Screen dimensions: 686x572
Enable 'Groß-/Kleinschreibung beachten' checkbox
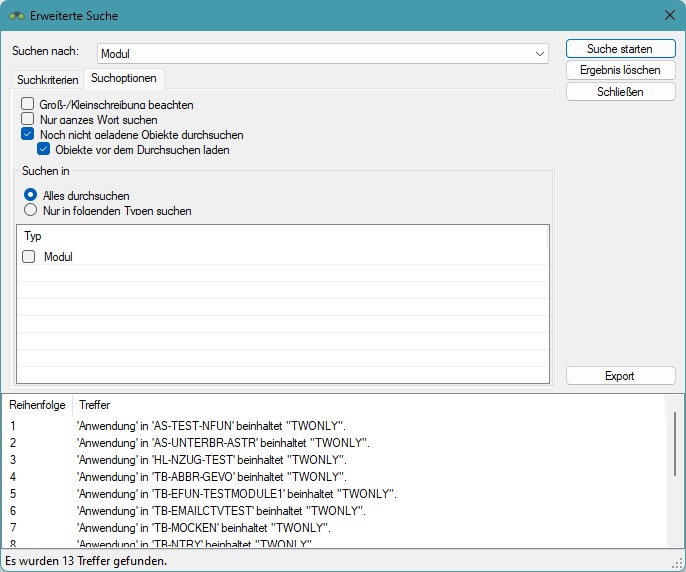[28, 104]
